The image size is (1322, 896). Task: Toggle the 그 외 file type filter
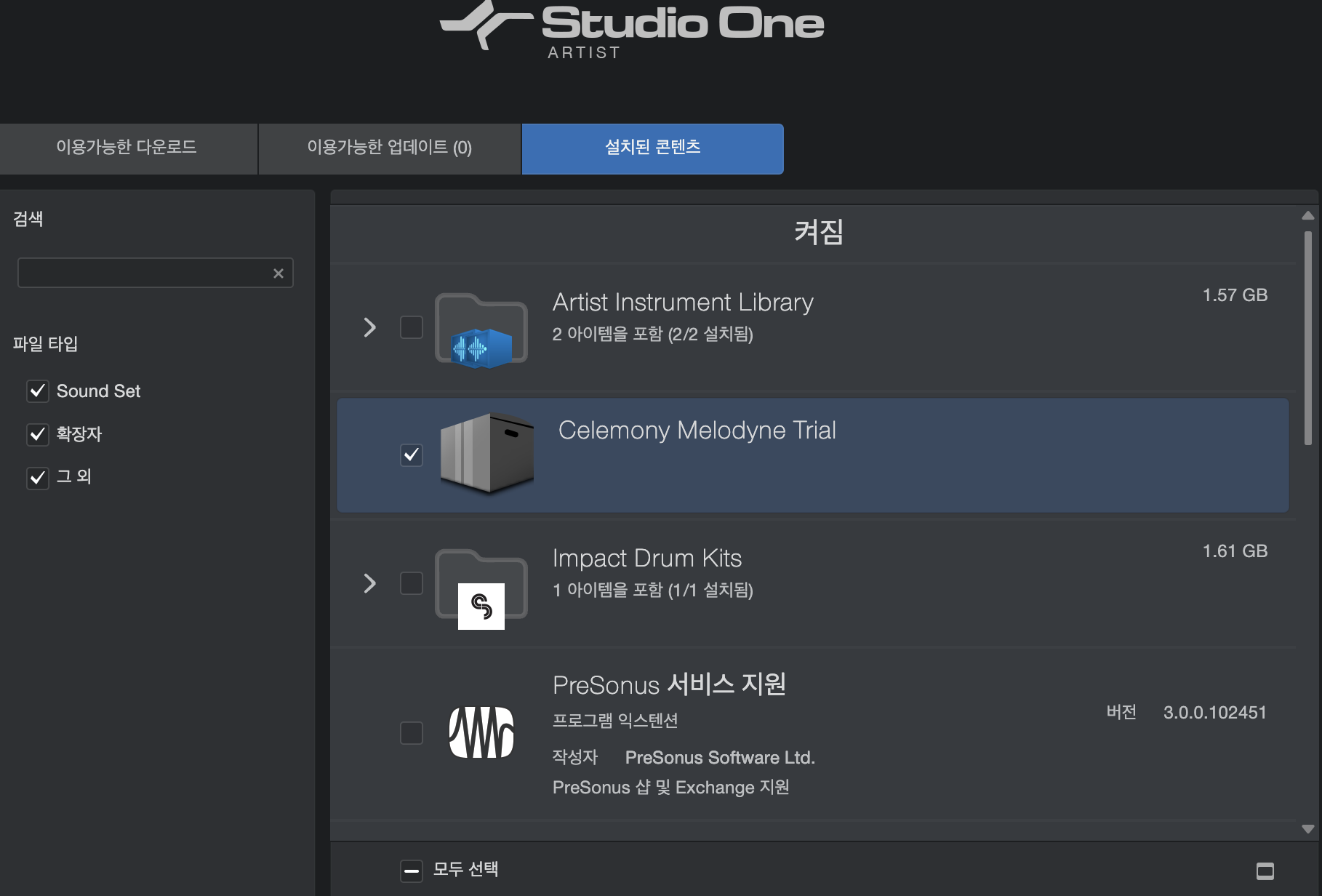[x=38, y=478]
